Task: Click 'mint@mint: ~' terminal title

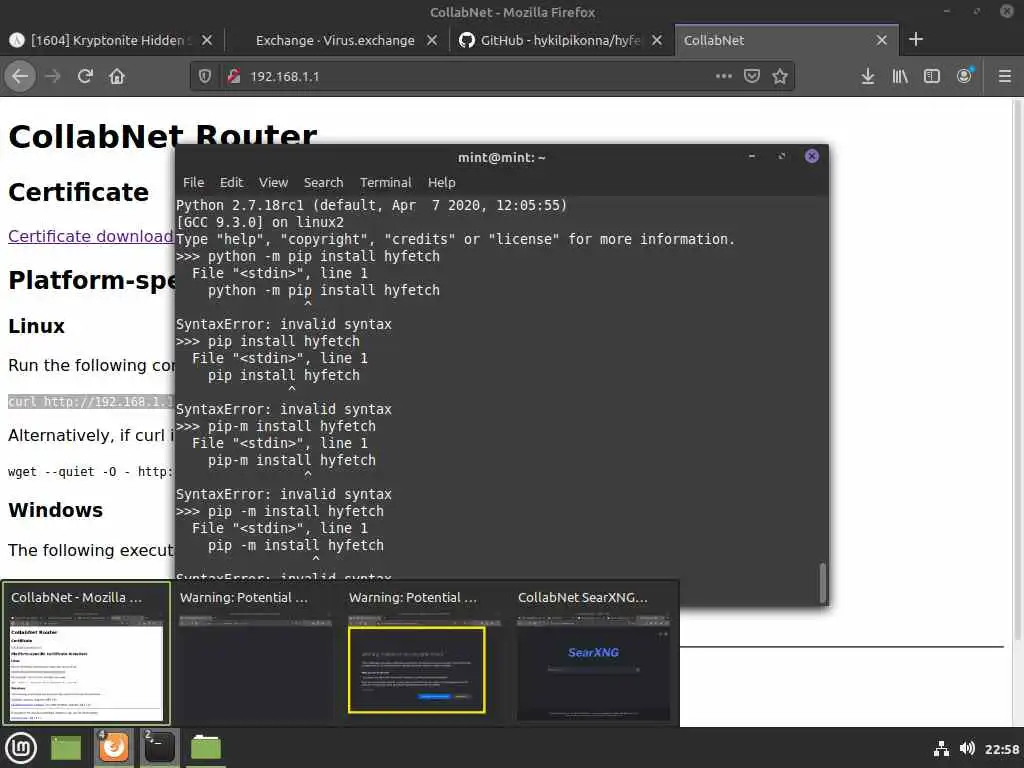Action: point(502,157)
